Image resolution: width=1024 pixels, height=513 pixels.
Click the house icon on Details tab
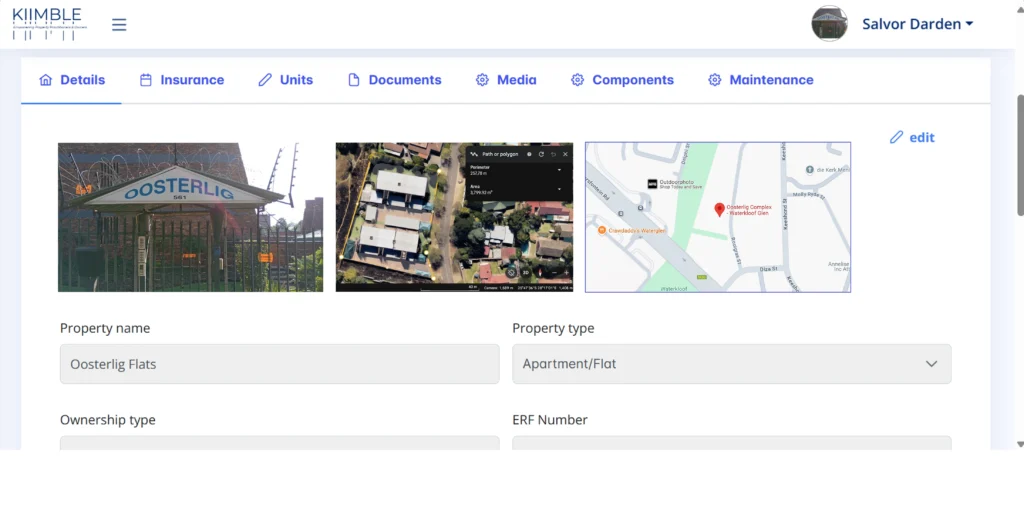pos(45,80)
